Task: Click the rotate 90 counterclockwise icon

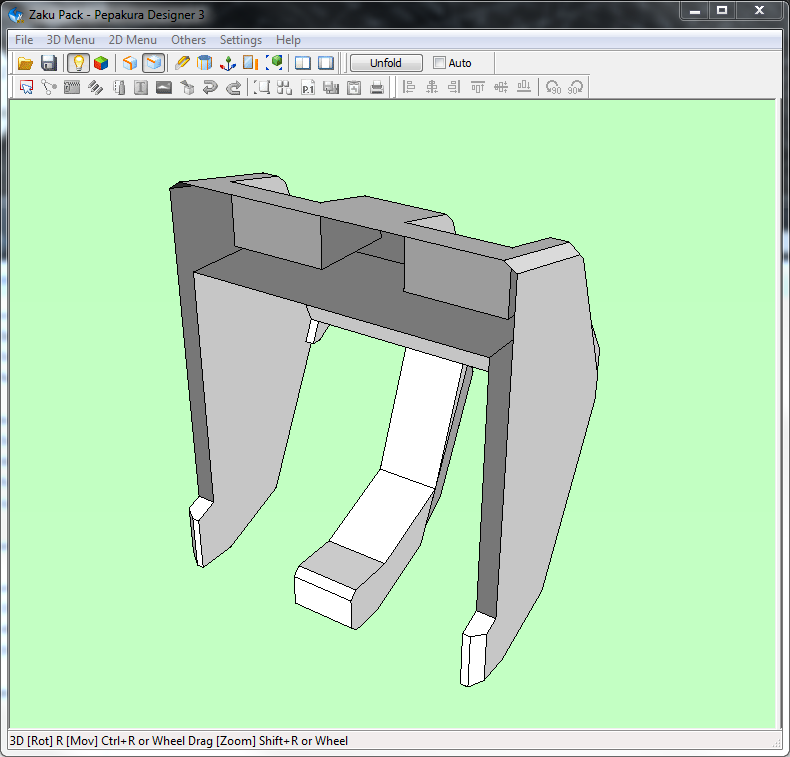Action: click(553, 87)
